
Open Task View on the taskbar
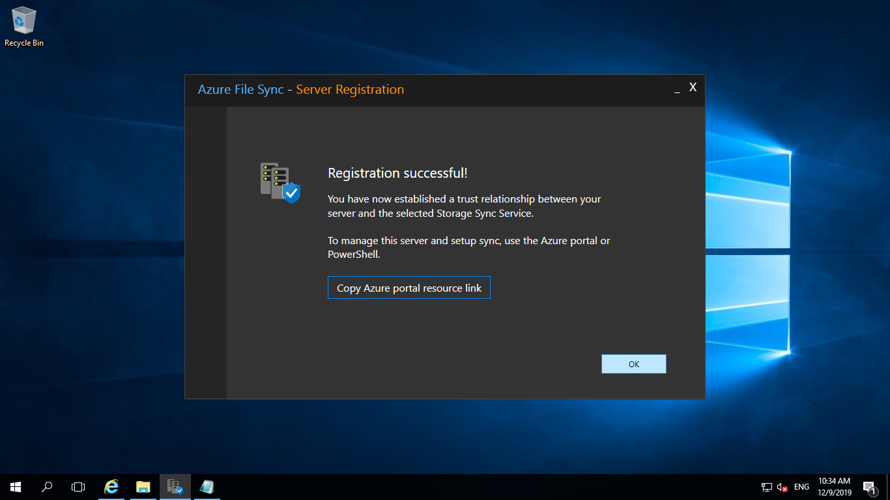pyautogui.click(x=78, y=487)
